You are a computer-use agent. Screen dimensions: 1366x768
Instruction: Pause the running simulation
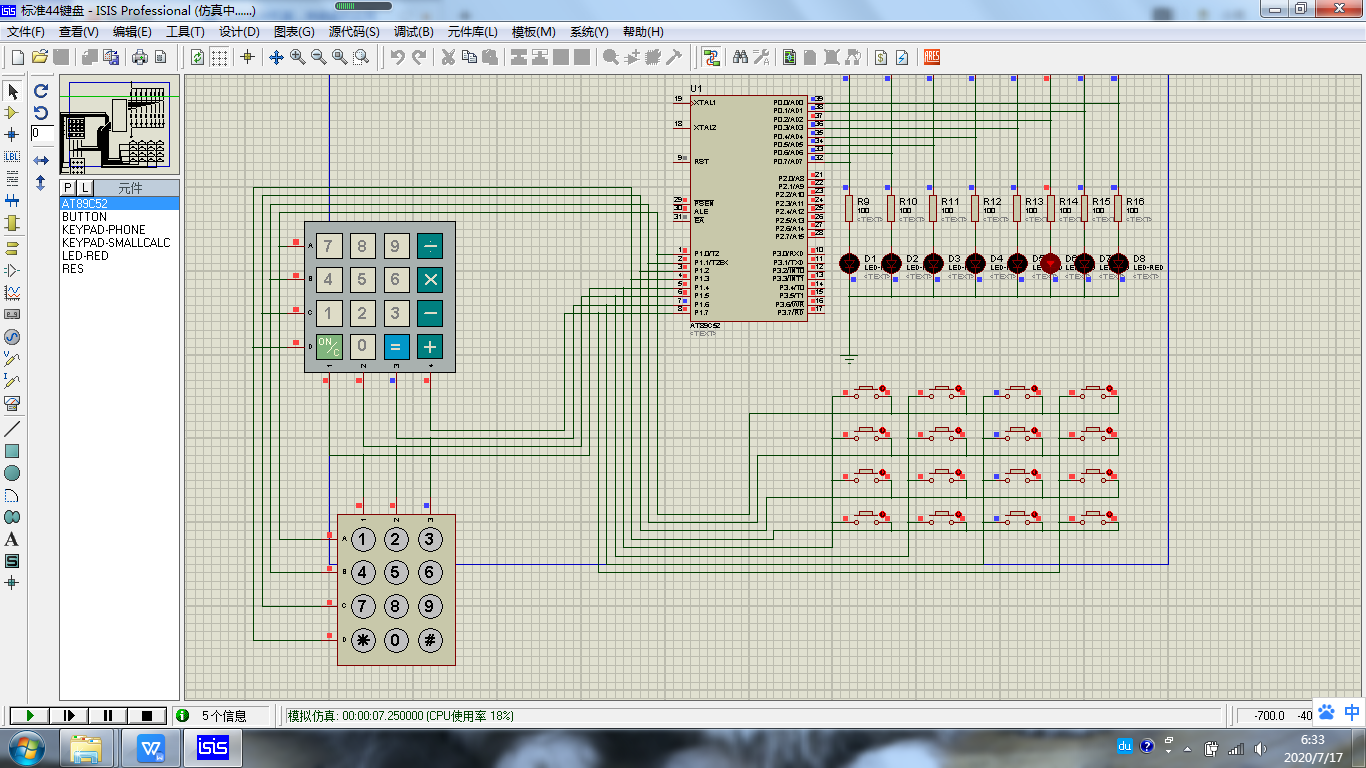[x=108, y=715]
